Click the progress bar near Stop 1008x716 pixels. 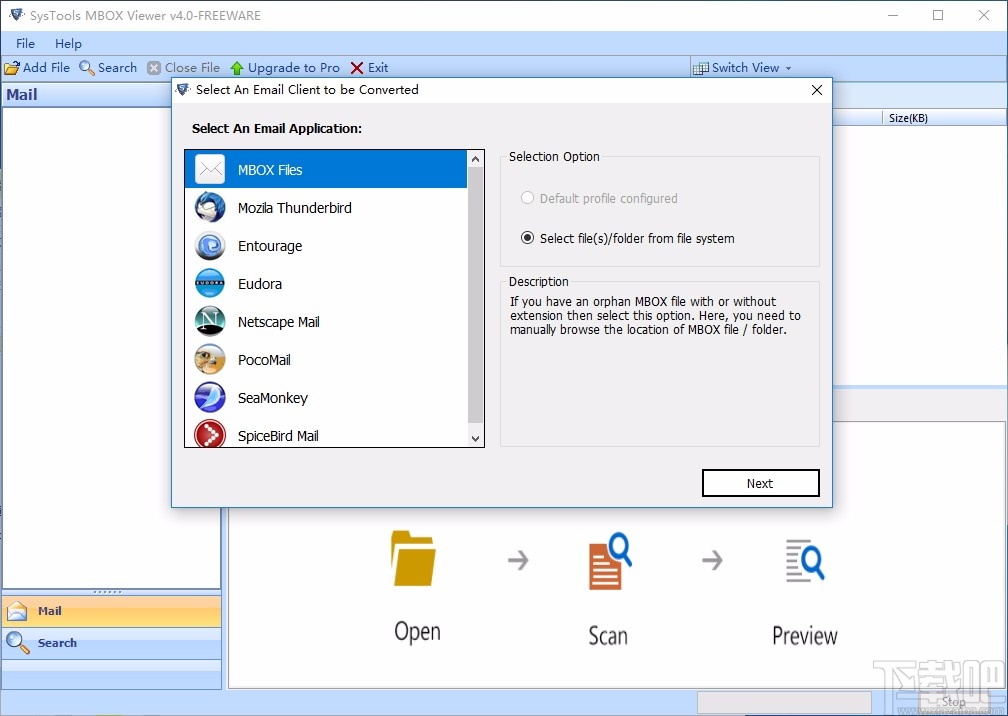point(784,701)
